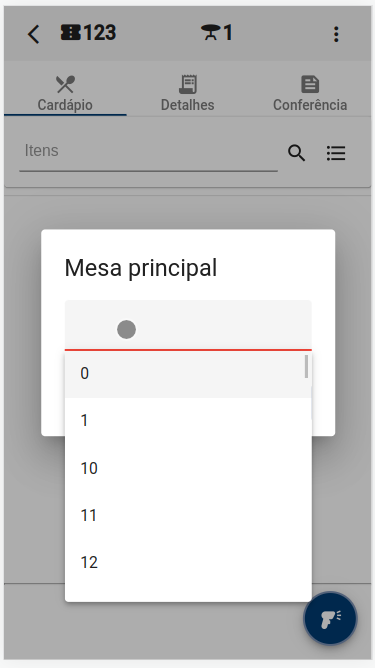Pick option 10 in the list
This screenshot has height=668, width=375.
(x=188, y=468)
